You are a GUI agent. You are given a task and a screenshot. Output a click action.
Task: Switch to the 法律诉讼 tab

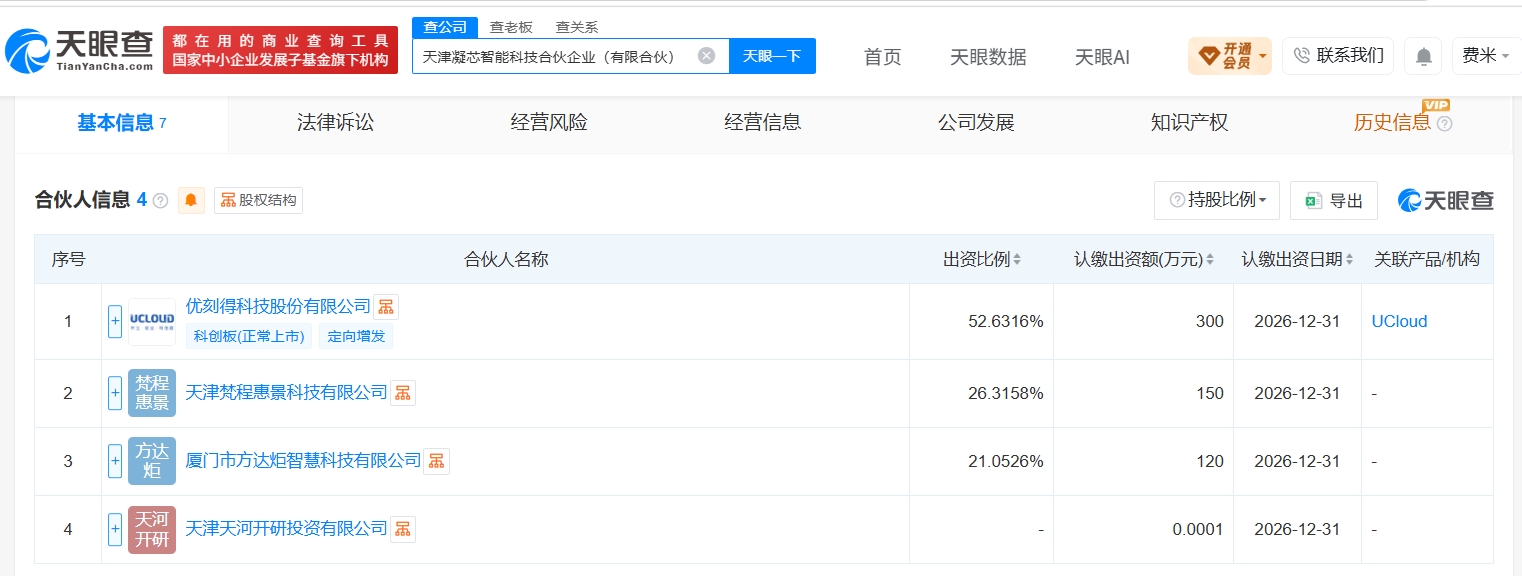(335, 123)
